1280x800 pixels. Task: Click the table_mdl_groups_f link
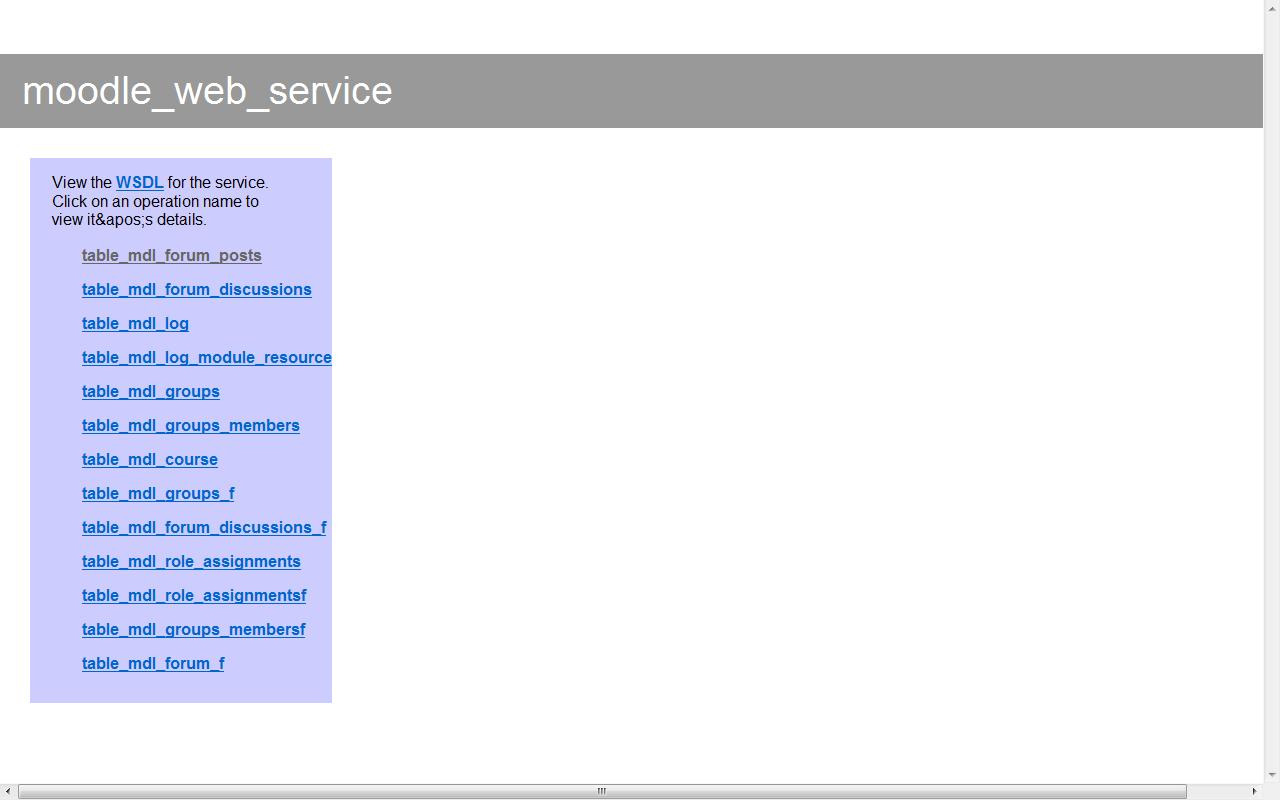(x=158, y=493)
